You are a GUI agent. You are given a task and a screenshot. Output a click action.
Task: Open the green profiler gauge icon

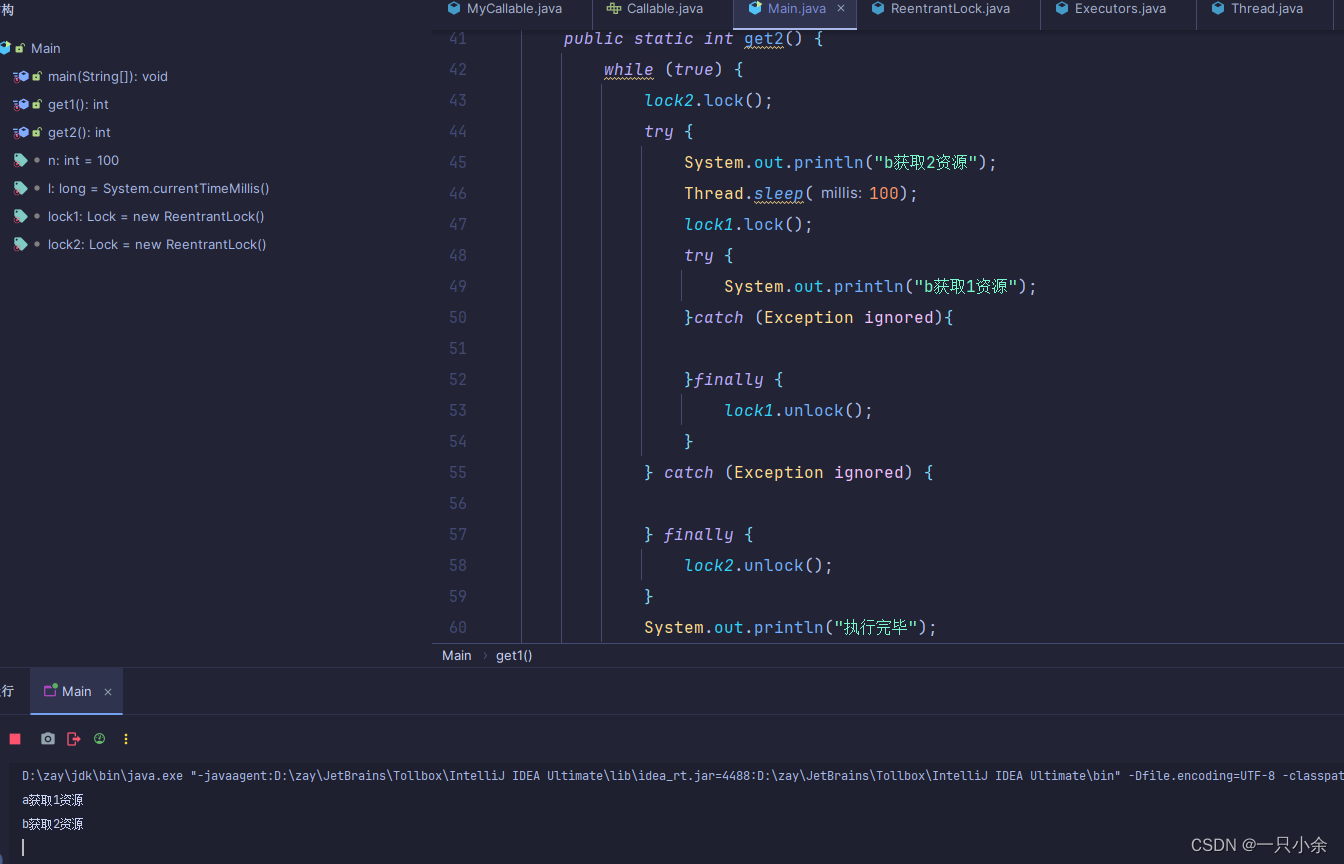point(99,739)
